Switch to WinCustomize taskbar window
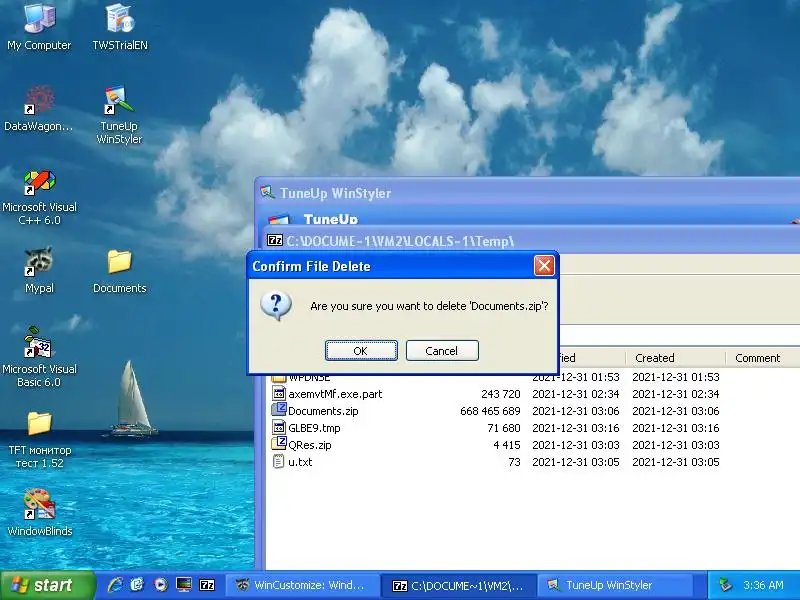Viewport: 800px width, 600px height. pos(304,585)
